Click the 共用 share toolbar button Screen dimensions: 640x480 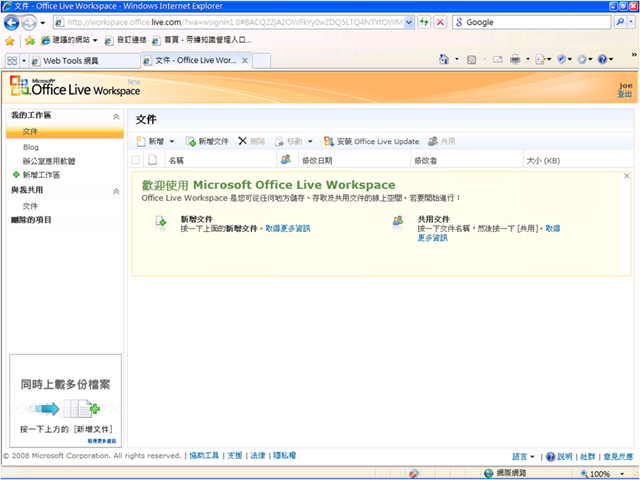442,141
